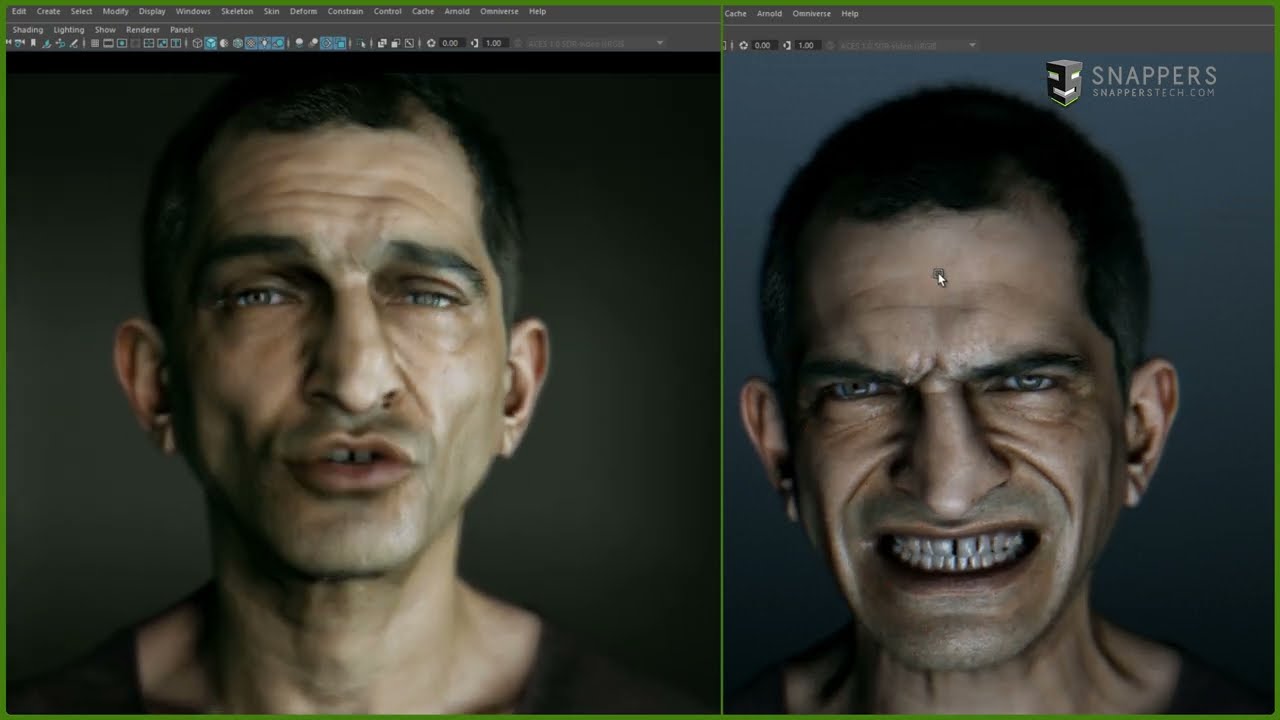Click the depth of field icon
1280x720 pixels.
(x=340, y=43)
